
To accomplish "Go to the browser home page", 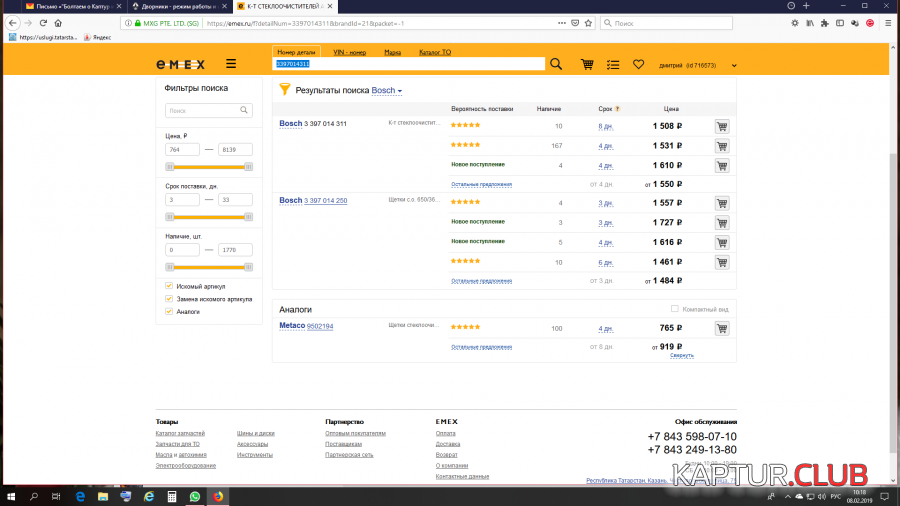I will tap(58, 23).
